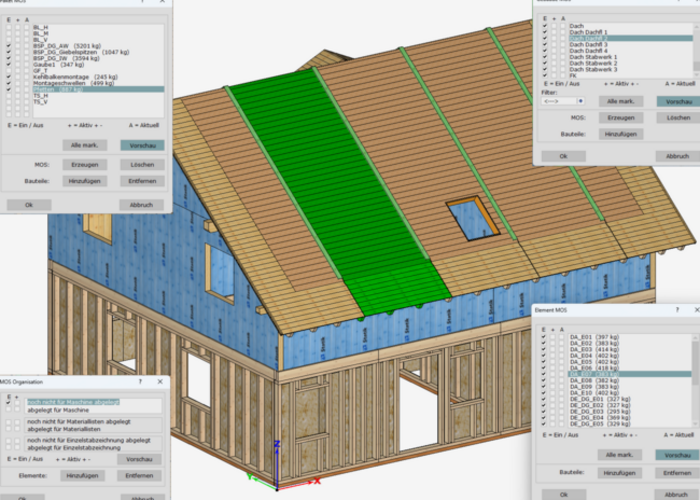Viewport: 700px width, 500px height.
Task: Select 'Dach Dachfl 2' highlighted row
Action: (x=630, y=38)
